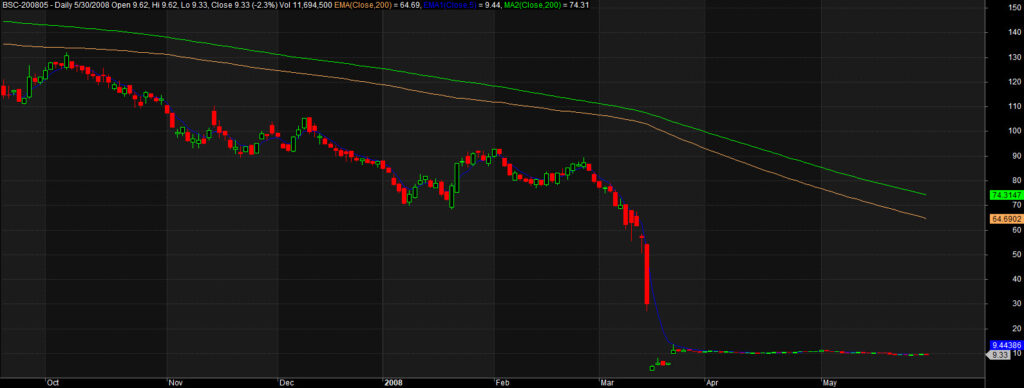Viewport: 1024px width, 388px height.
Task: Click the May label on time axis
Action: tap(829, 383)
